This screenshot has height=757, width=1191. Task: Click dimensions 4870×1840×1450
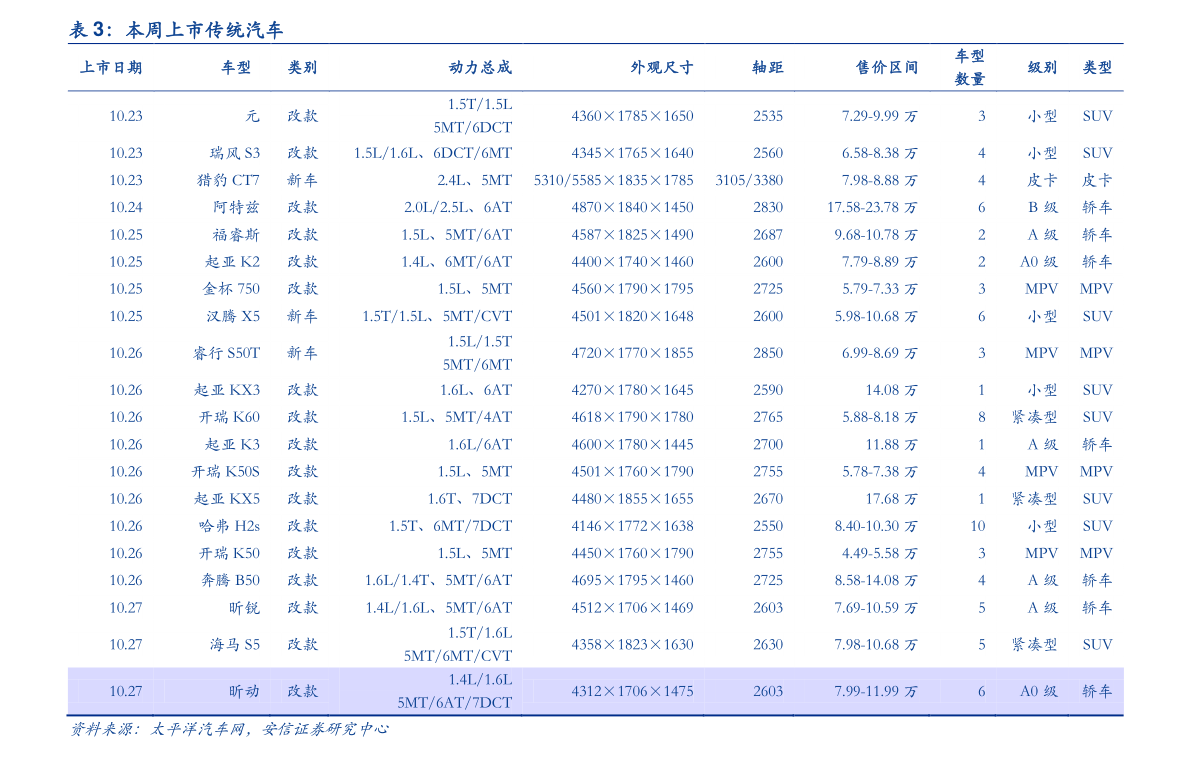tap(633, 207)
